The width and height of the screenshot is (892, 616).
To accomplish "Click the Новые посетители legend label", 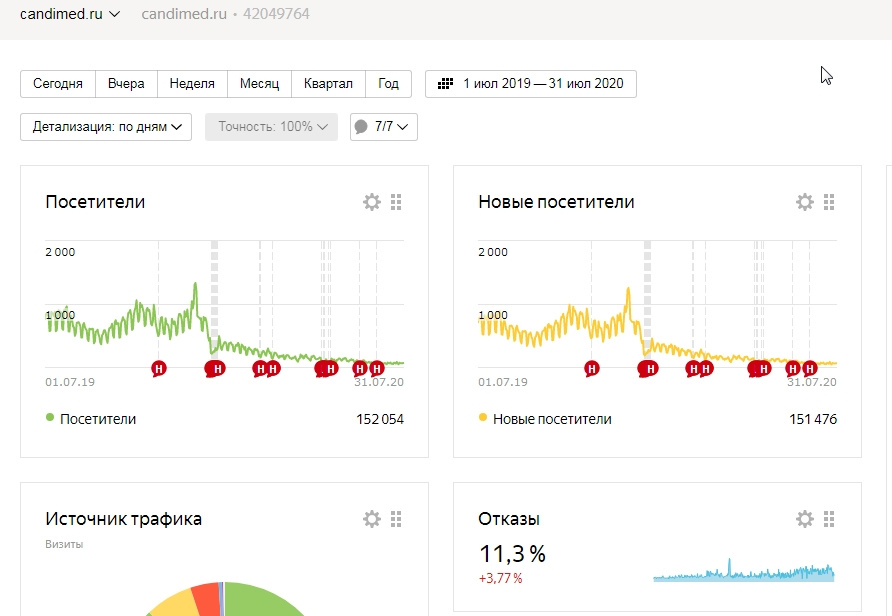I will [x=552, y=419].
